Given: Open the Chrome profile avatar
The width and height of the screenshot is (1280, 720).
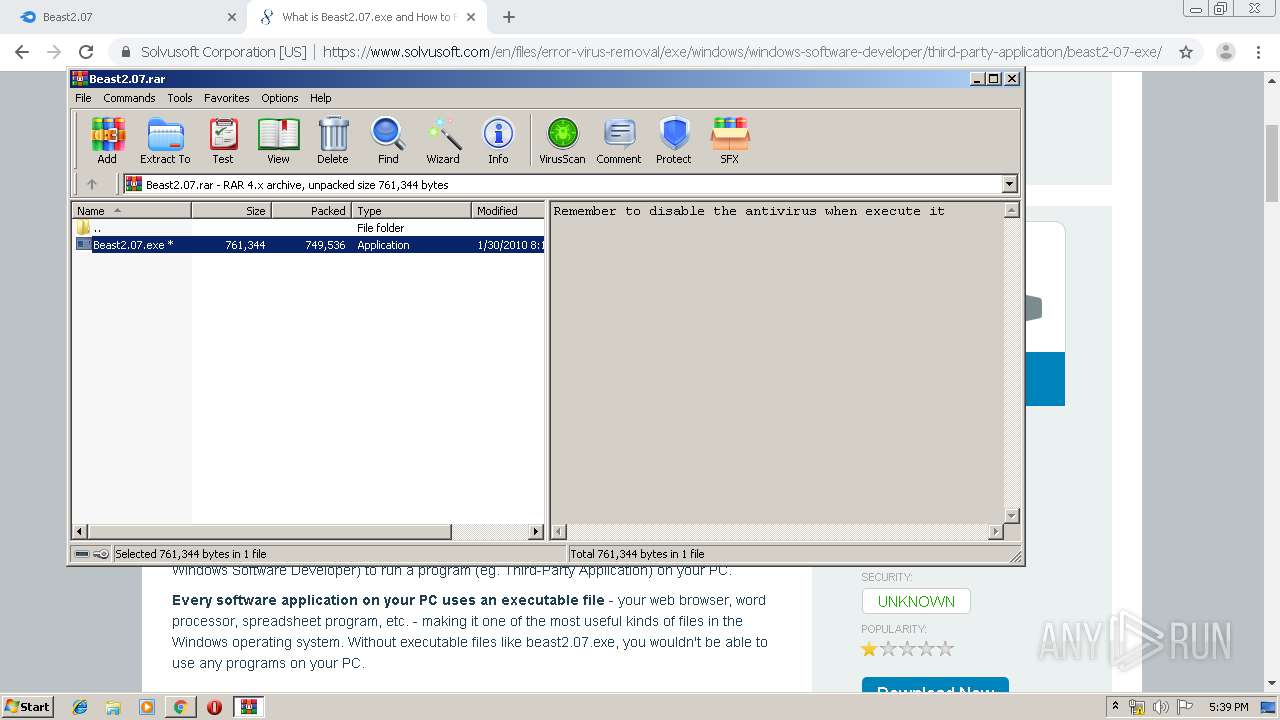Looking at the screenshot, I should [1225, 52].
